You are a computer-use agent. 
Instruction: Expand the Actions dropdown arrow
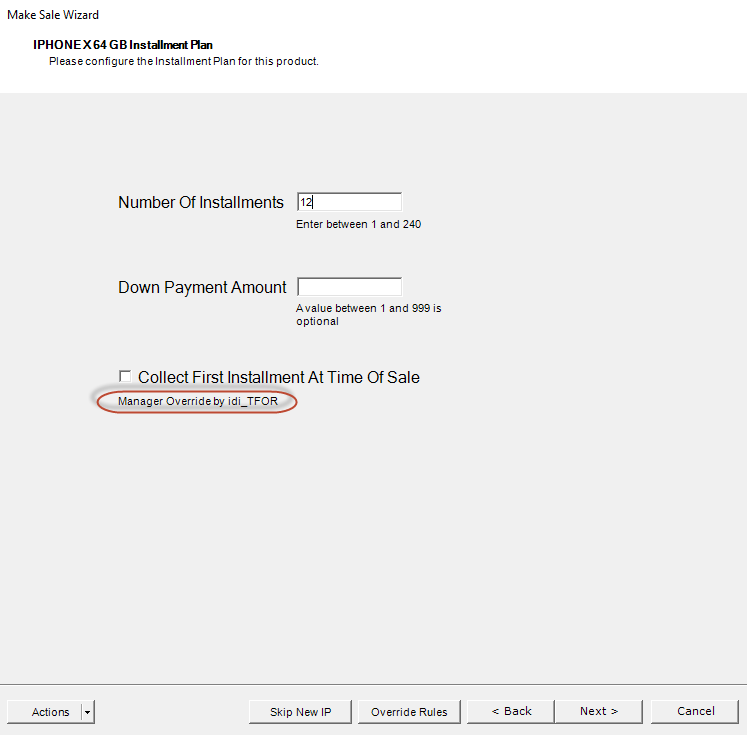(x=88, y=712)
